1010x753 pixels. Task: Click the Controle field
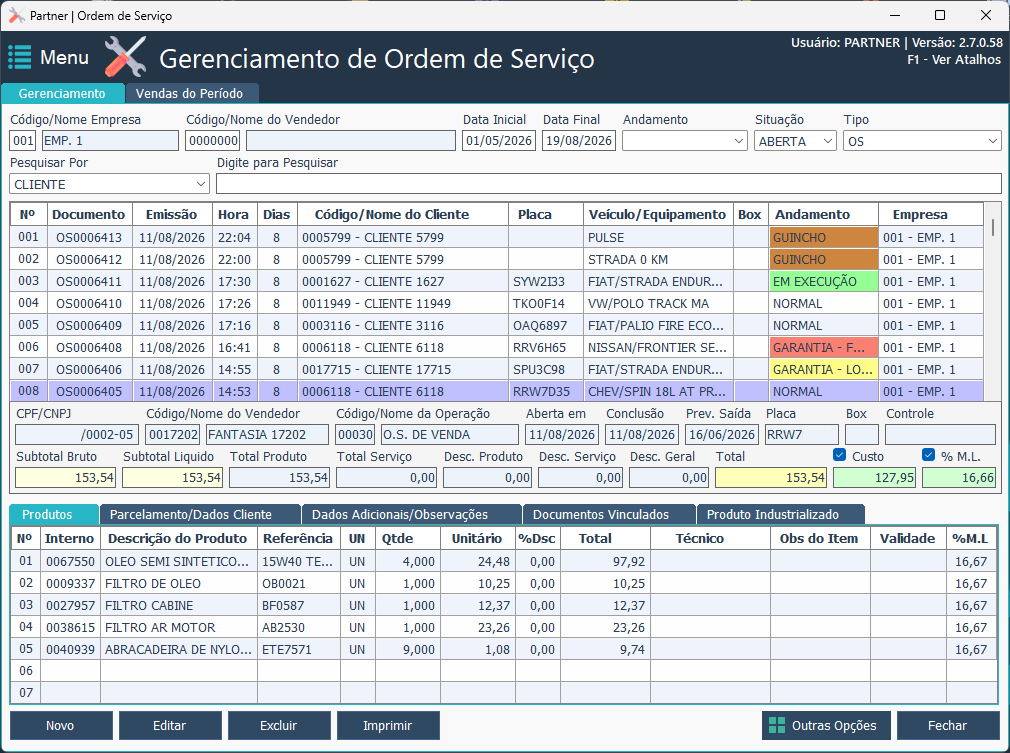(x=940, y=434)
